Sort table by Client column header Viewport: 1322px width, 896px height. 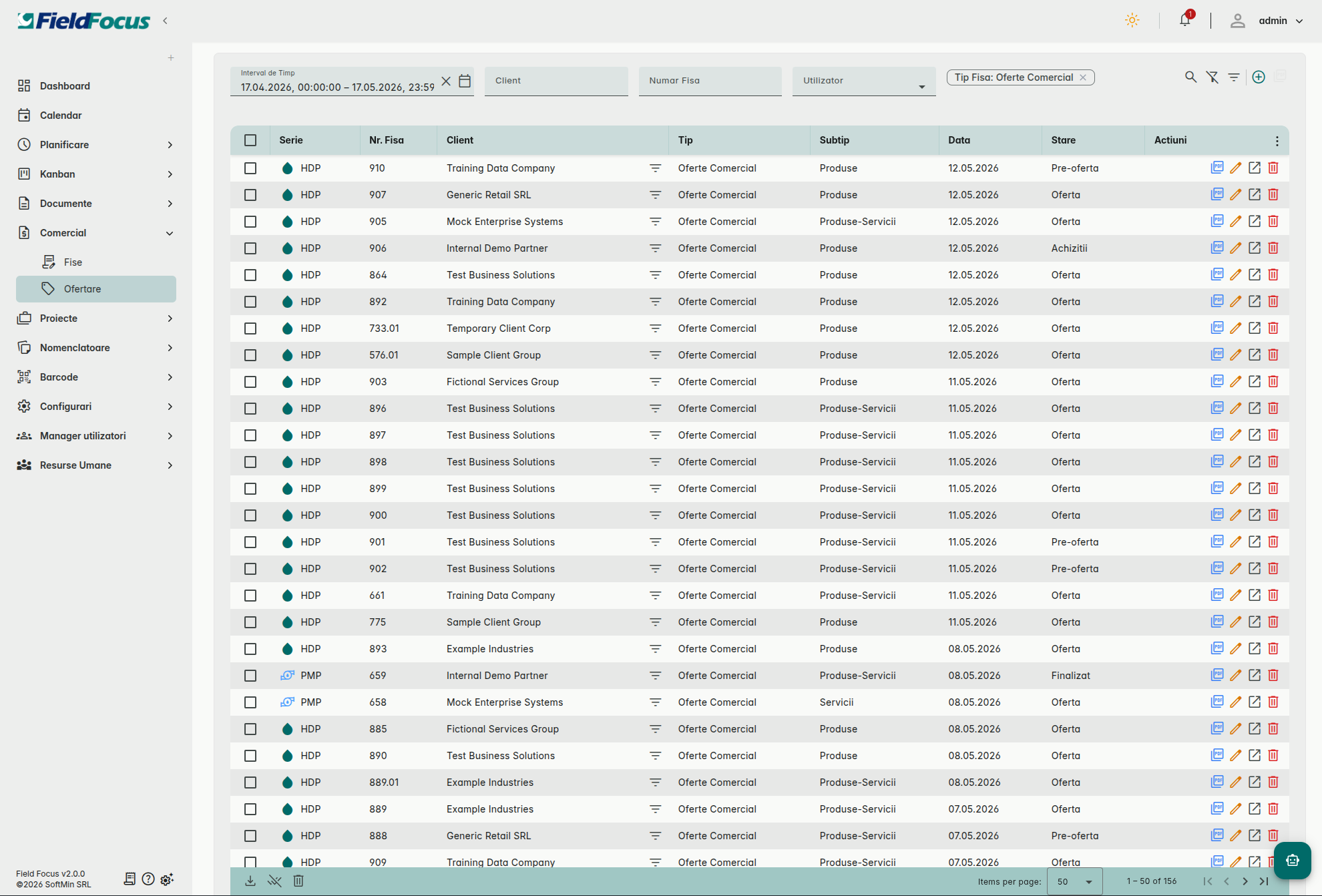pyautogui.click(x=460, y=140)
